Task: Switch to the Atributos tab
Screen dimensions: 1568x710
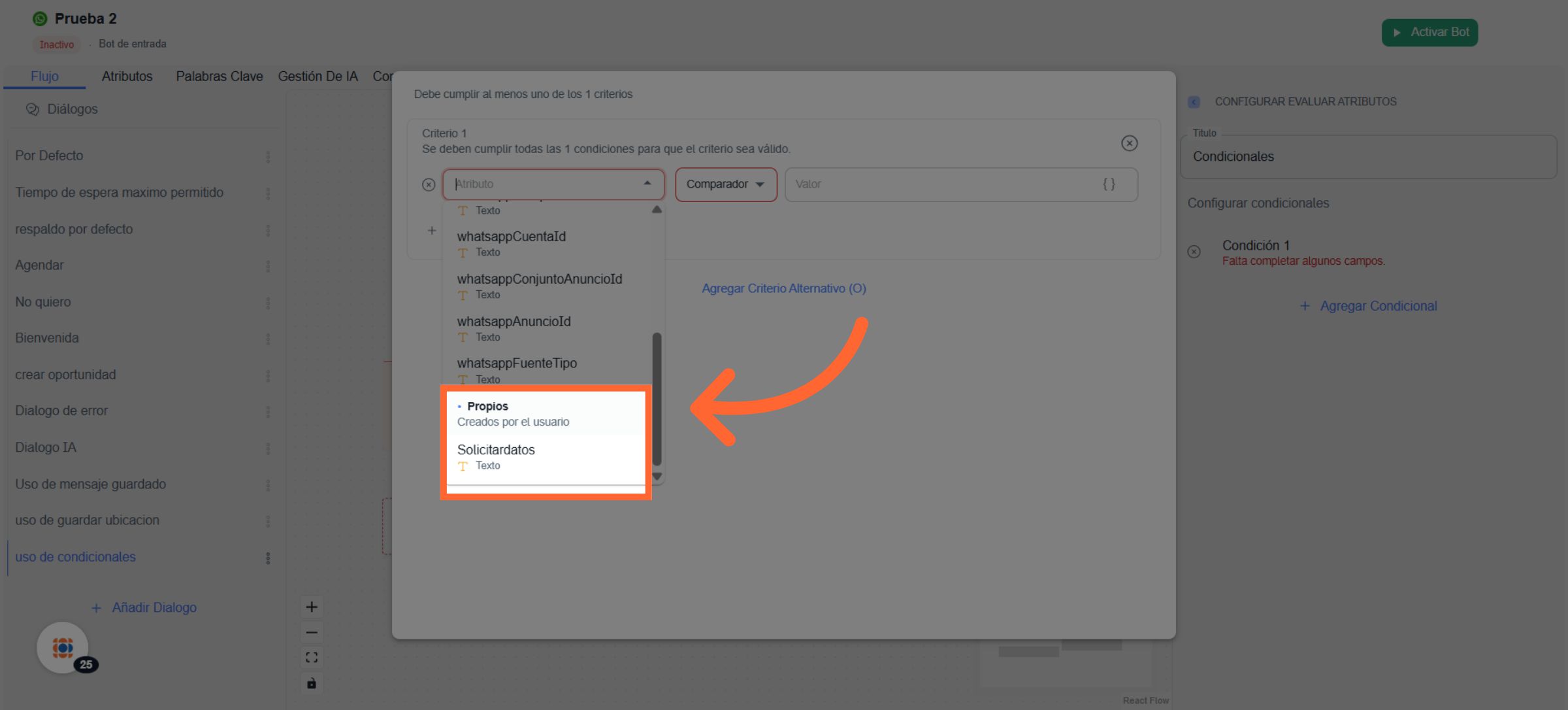Action: (127, 76)
